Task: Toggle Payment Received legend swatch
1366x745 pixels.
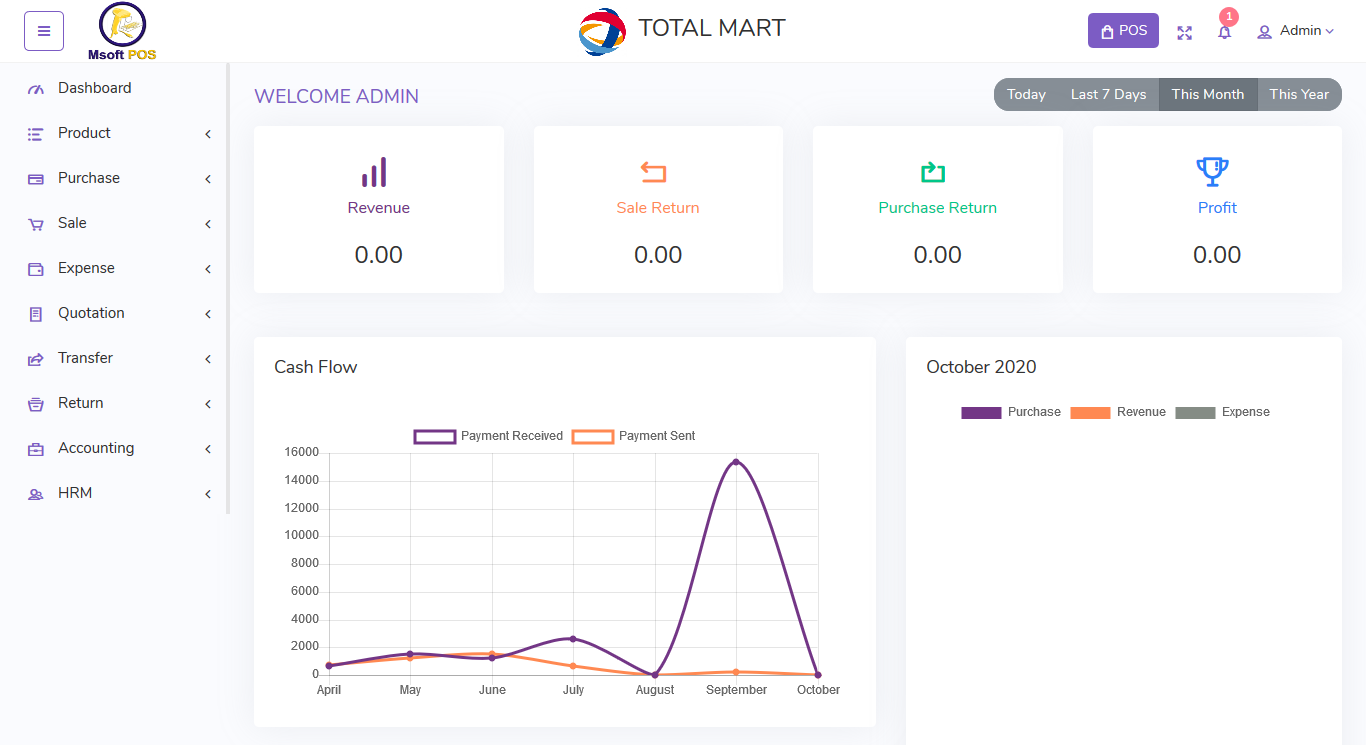Action: pos(434,437)
